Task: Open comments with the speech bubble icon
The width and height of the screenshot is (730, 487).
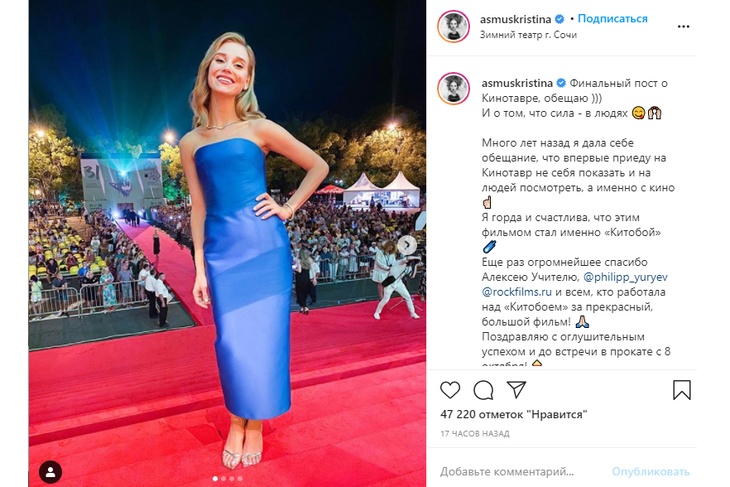Action: click(x=483, y=390)
